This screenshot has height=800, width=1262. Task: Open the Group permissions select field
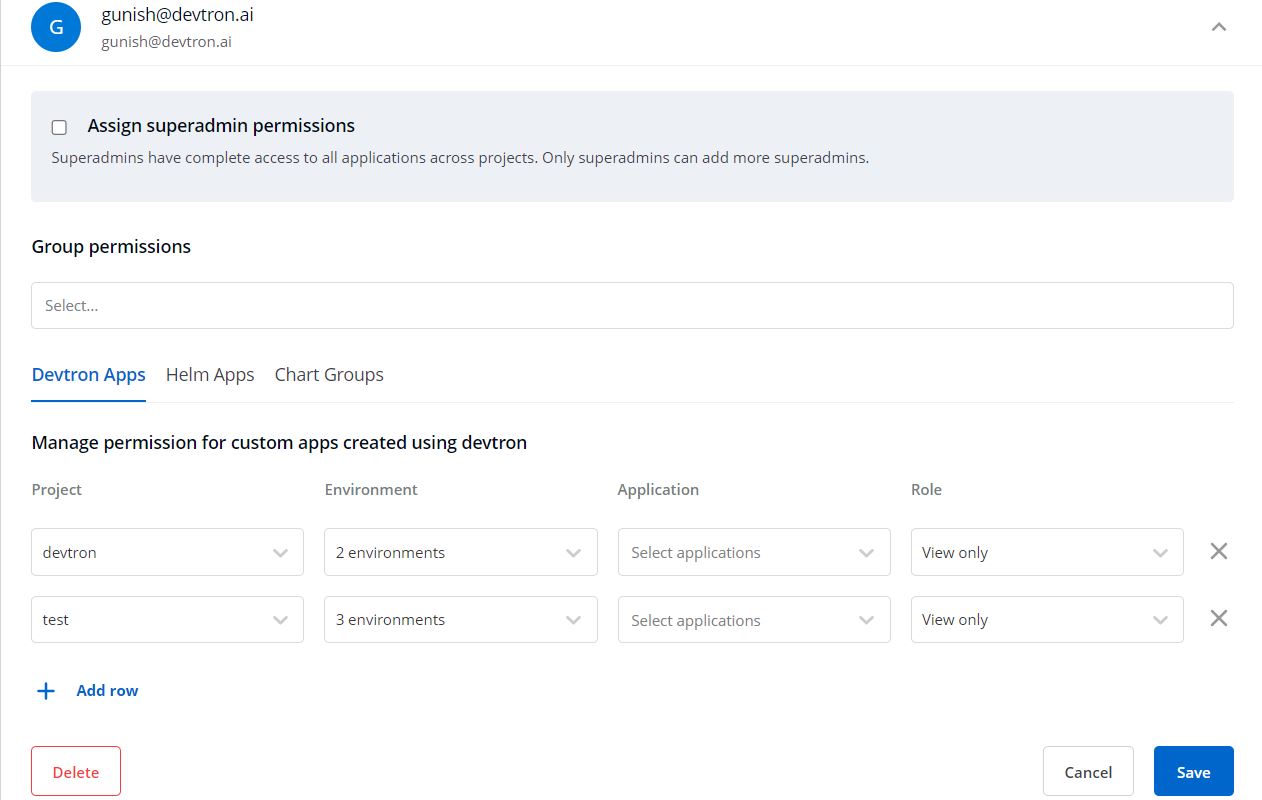click(x=632, y=306)
